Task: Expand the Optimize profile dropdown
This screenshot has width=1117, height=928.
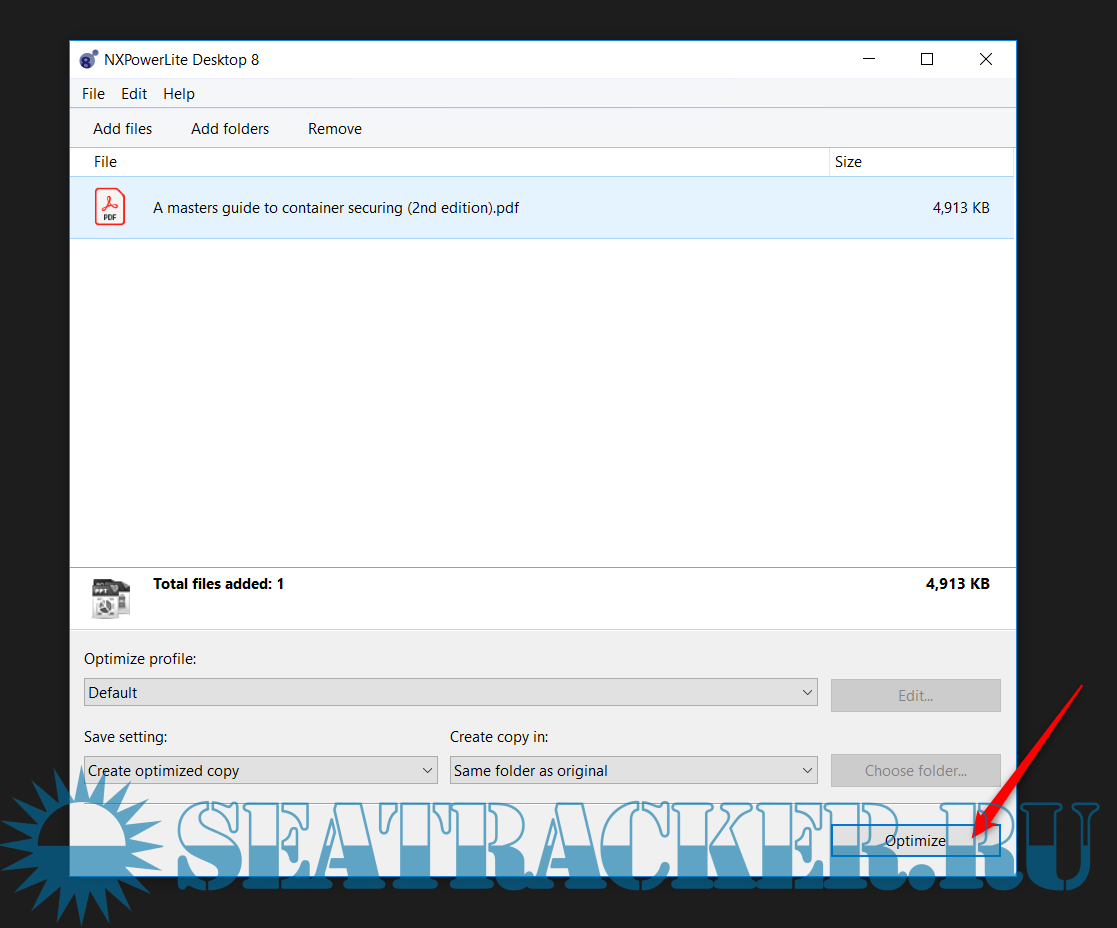Action: pyautogui.click(x=450, y=693)
